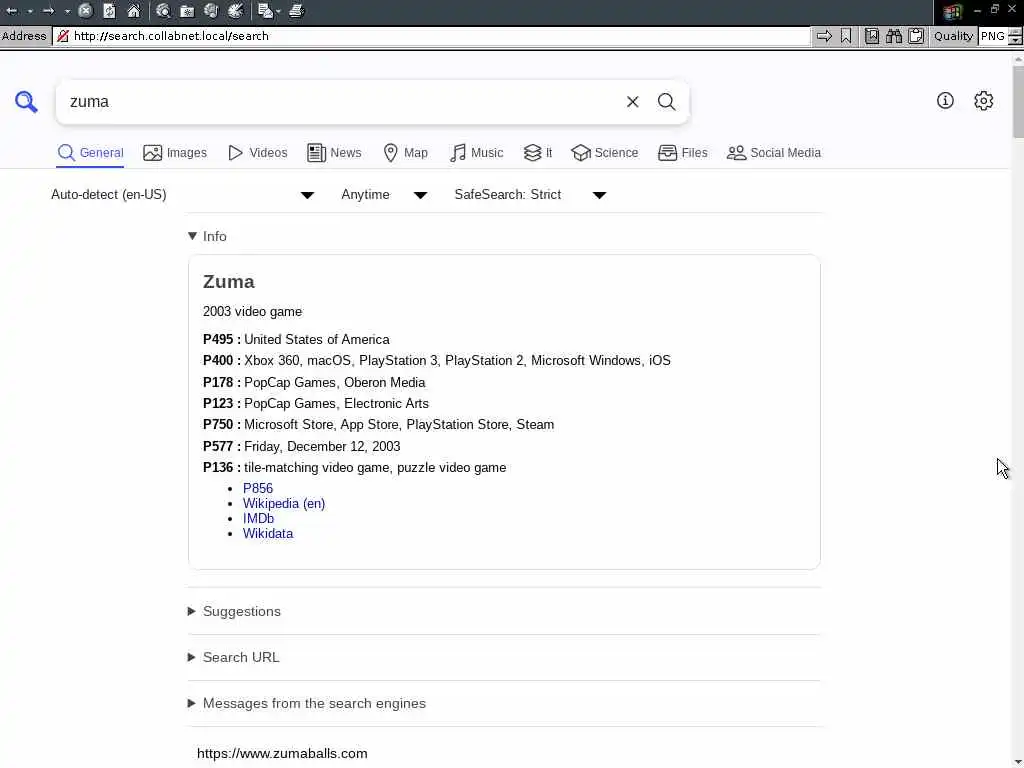The height and width of the screenshot is (768, 1024).
Task: Click the browser Back arrow
Action: (x=12, y=11)
